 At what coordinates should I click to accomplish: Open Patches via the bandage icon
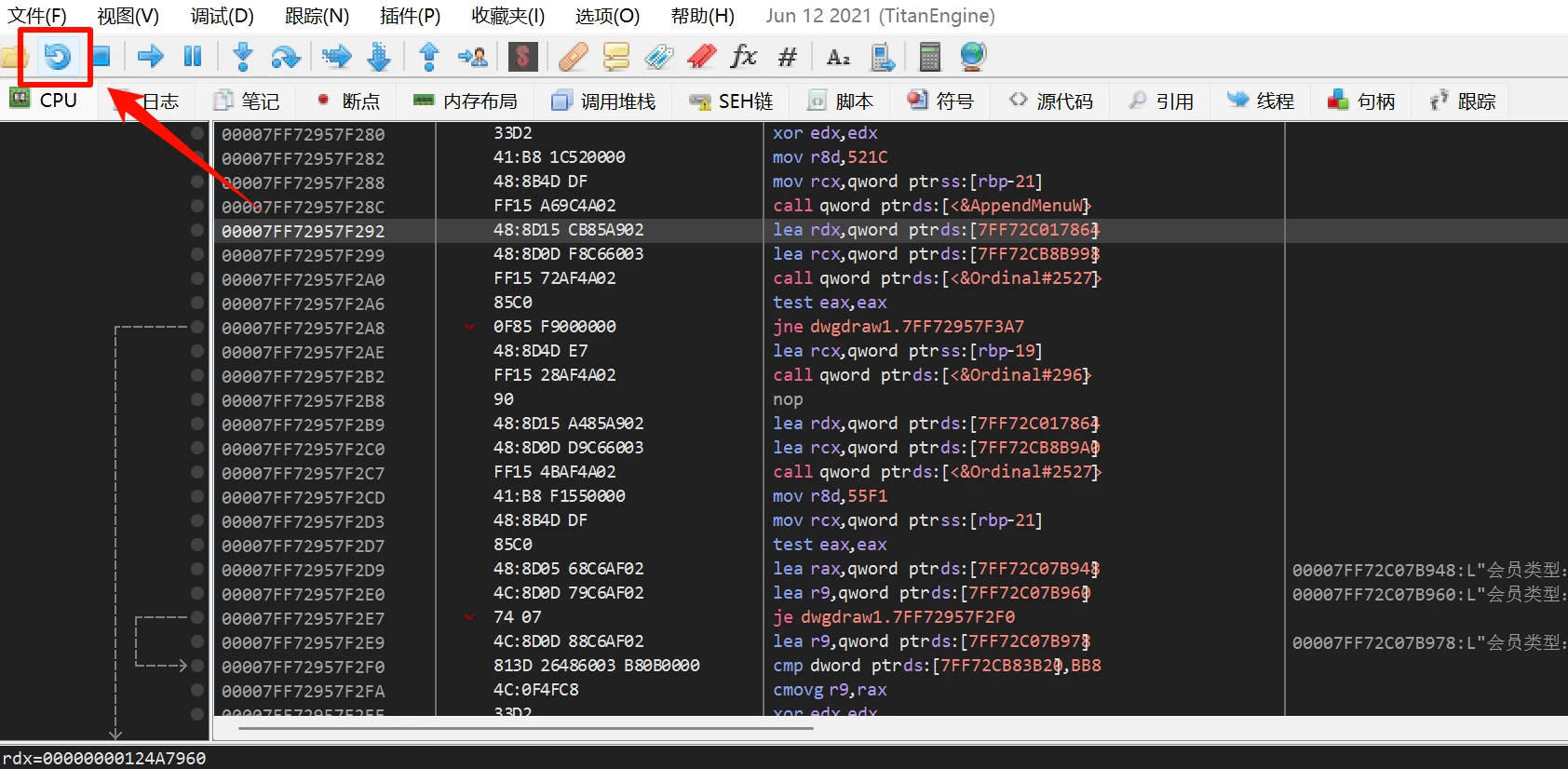573,57
